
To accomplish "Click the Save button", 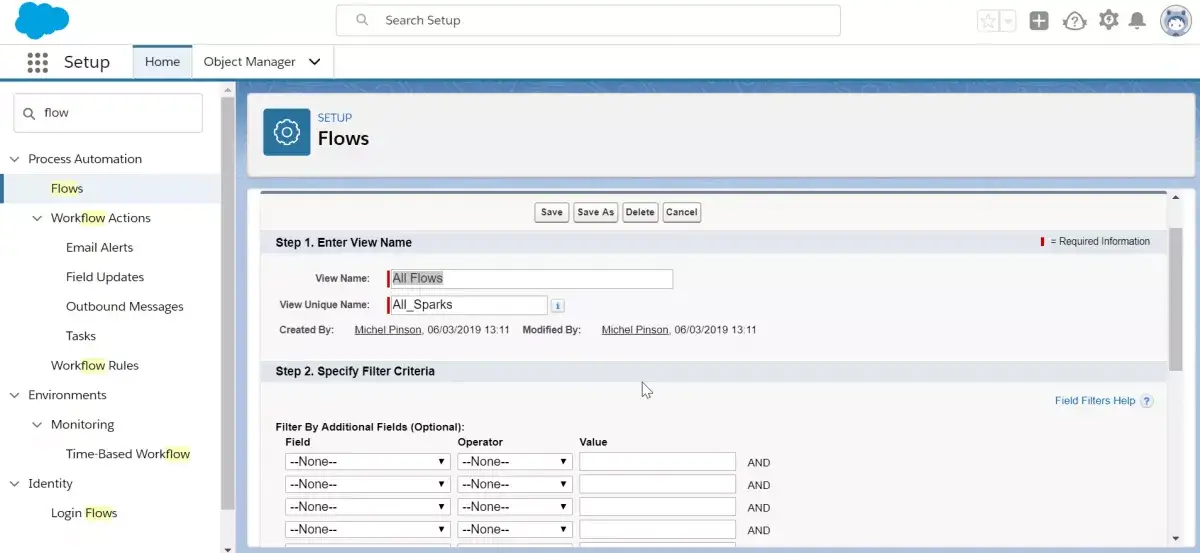I will (552, 212).
